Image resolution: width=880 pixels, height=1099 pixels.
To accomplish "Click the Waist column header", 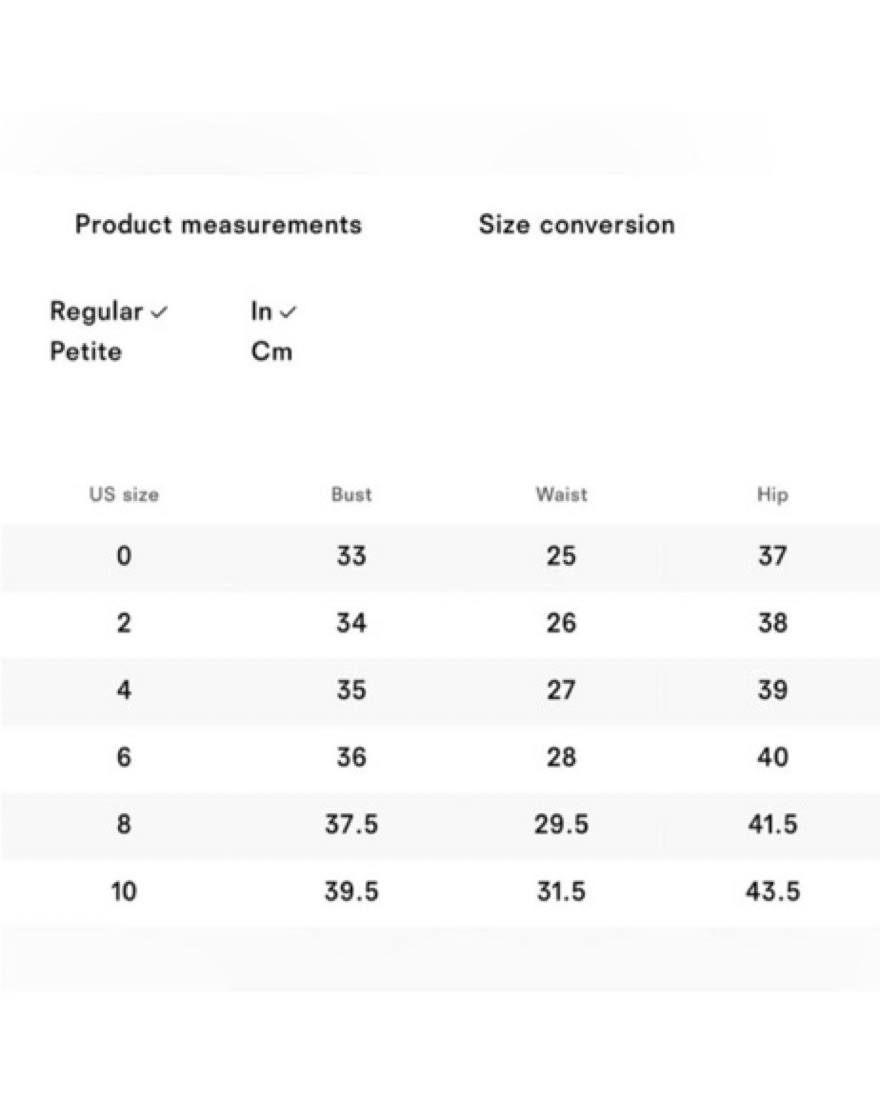I will click(562, 494).
